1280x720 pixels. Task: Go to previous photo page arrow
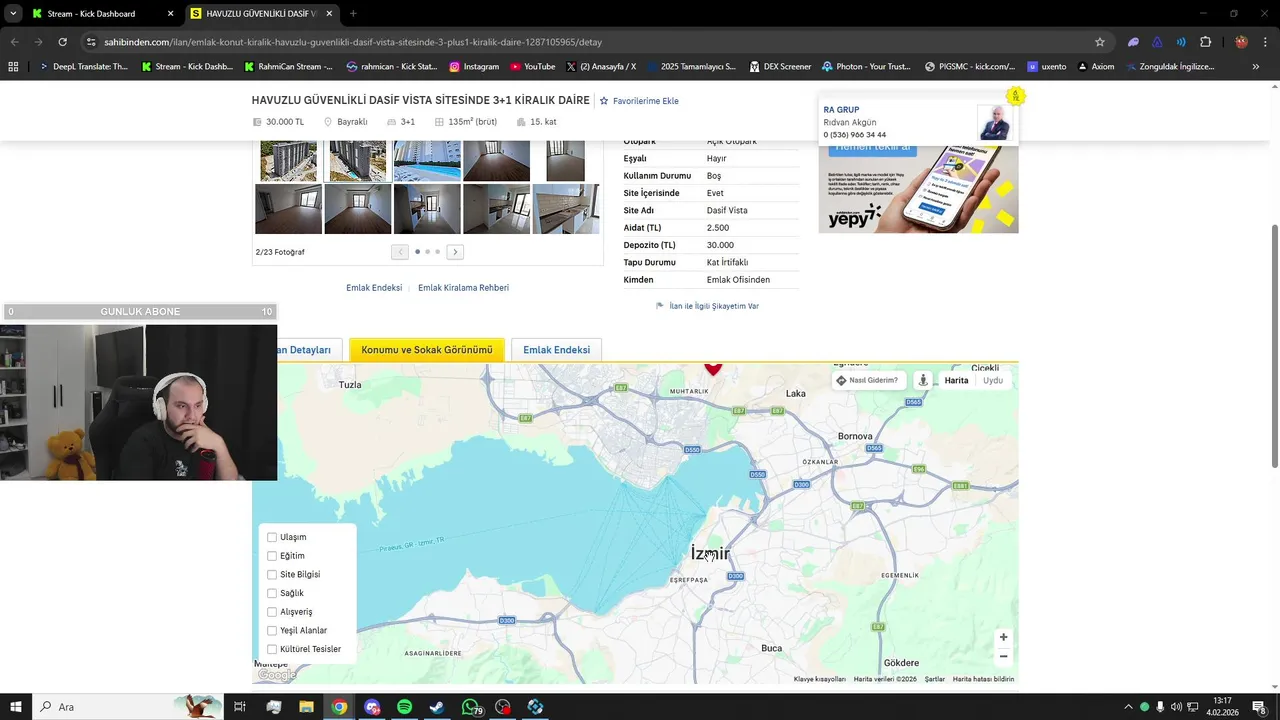coord(400,252)
